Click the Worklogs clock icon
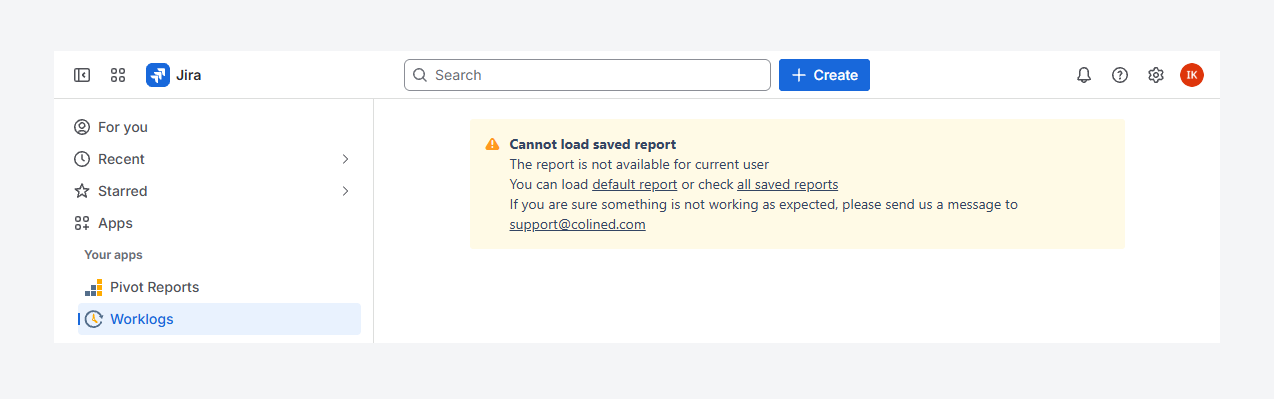This screenshot has height=399, width=1274. (93, 319)
